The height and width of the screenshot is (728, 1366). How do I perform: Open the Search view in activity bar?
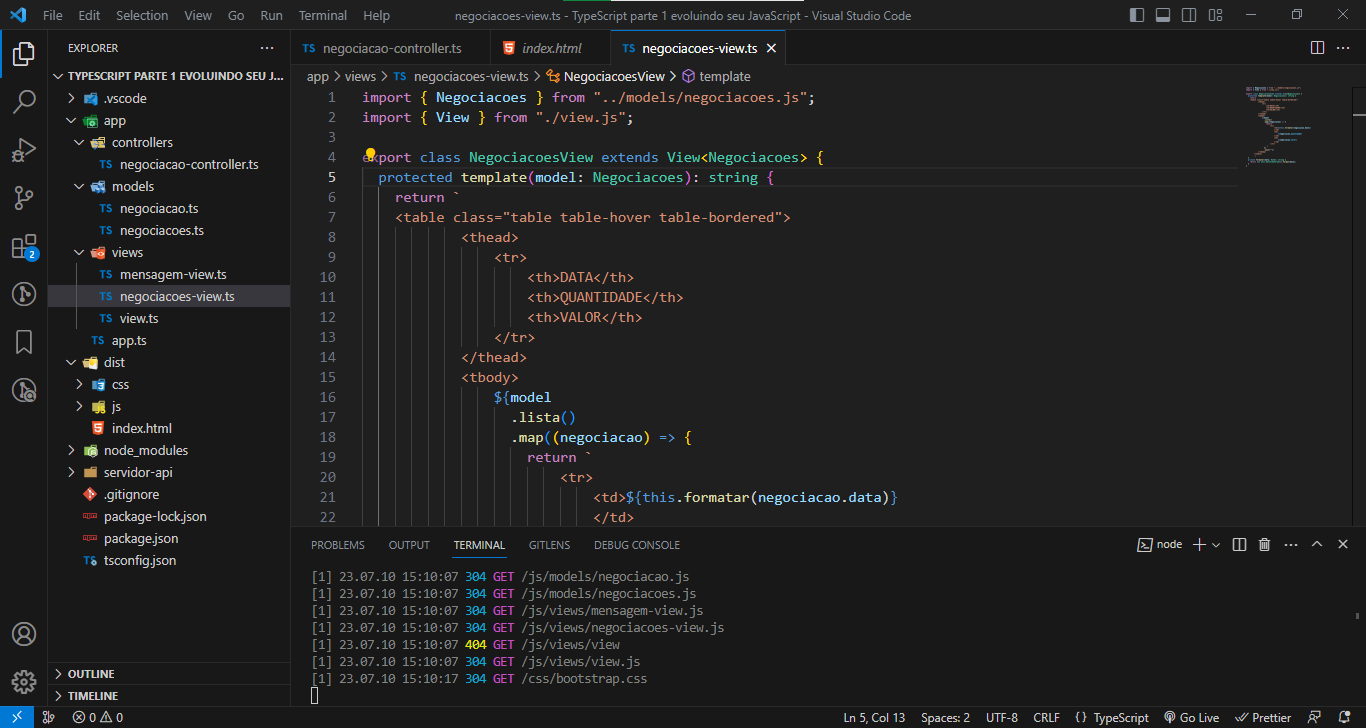point(24,102)
